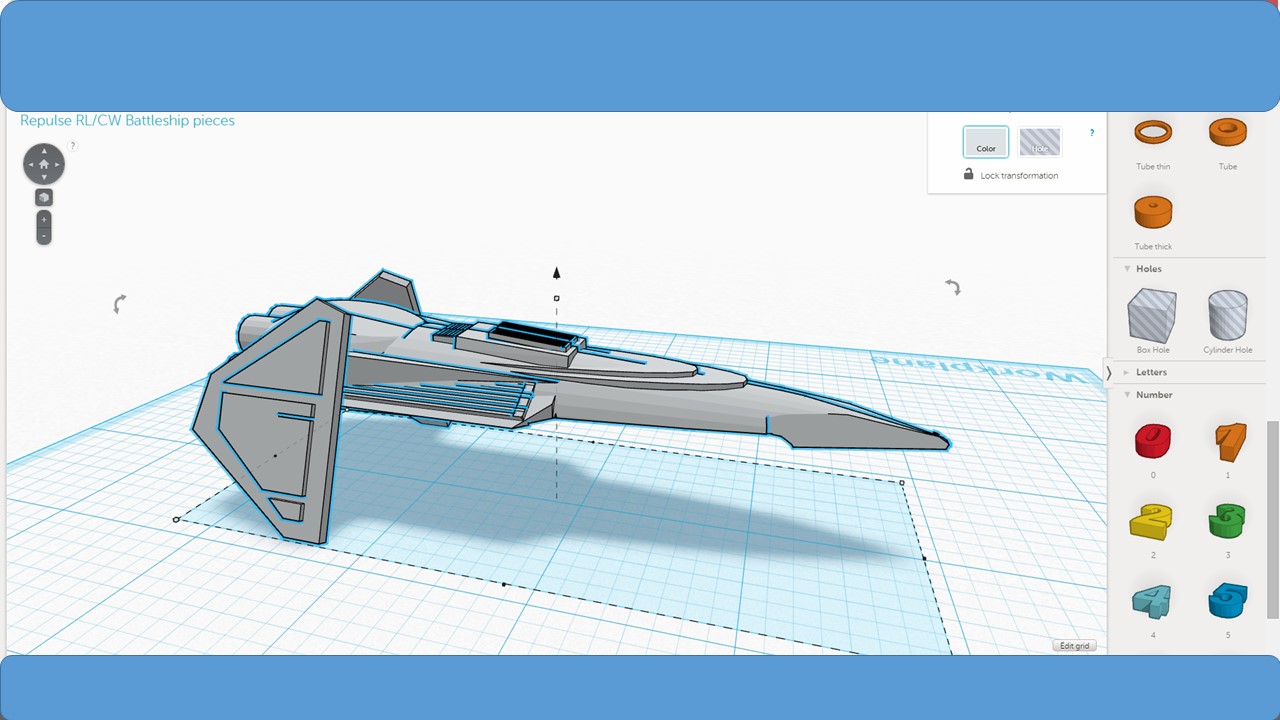Click the navigation help question mark
The image size is (1280, 720).
[x=72, y=146]
